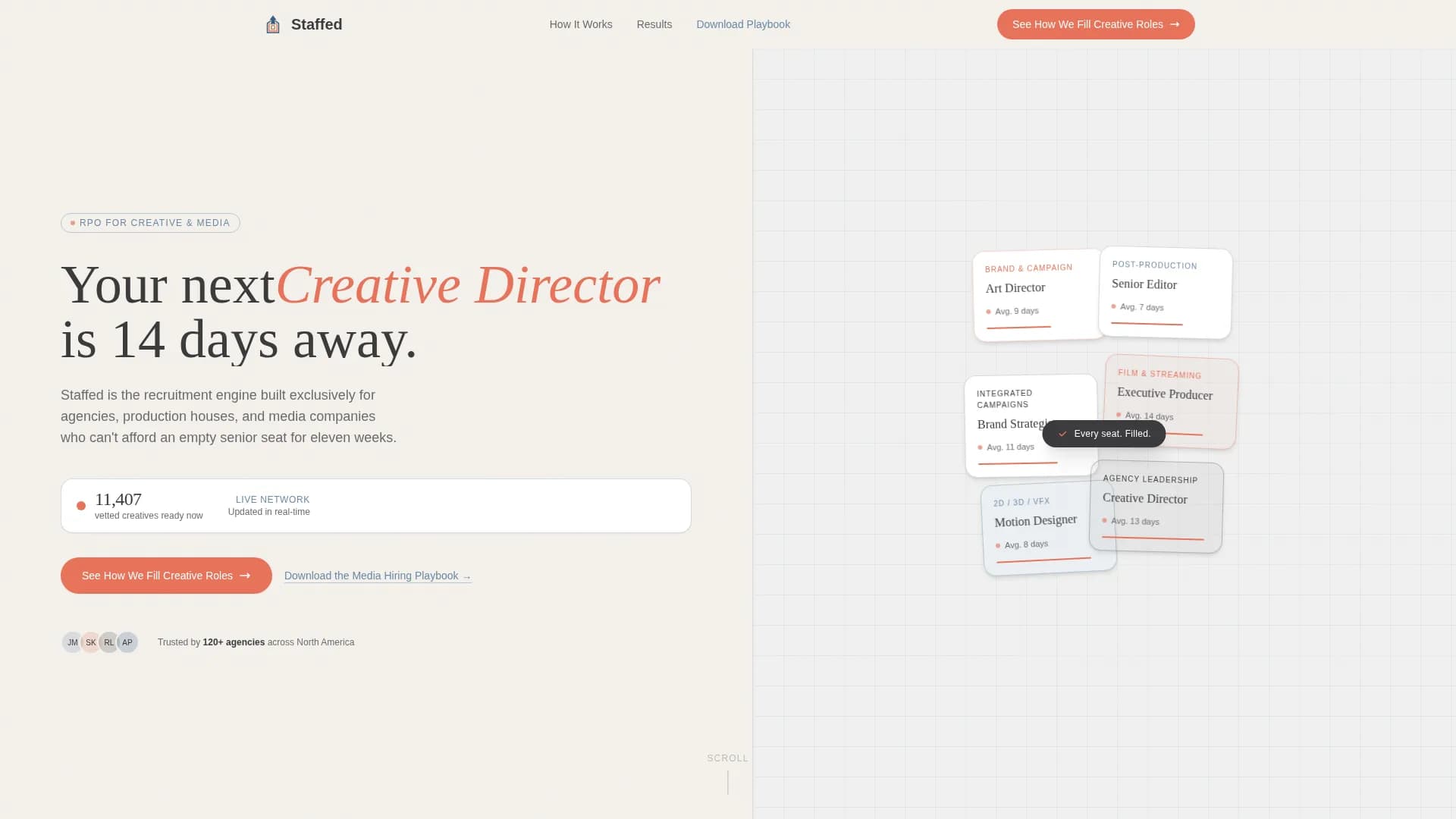The image size is (1456, 819).
Task: Click the checkmark in the Every seat. Filled tooltip
Action: (1060, 434)
